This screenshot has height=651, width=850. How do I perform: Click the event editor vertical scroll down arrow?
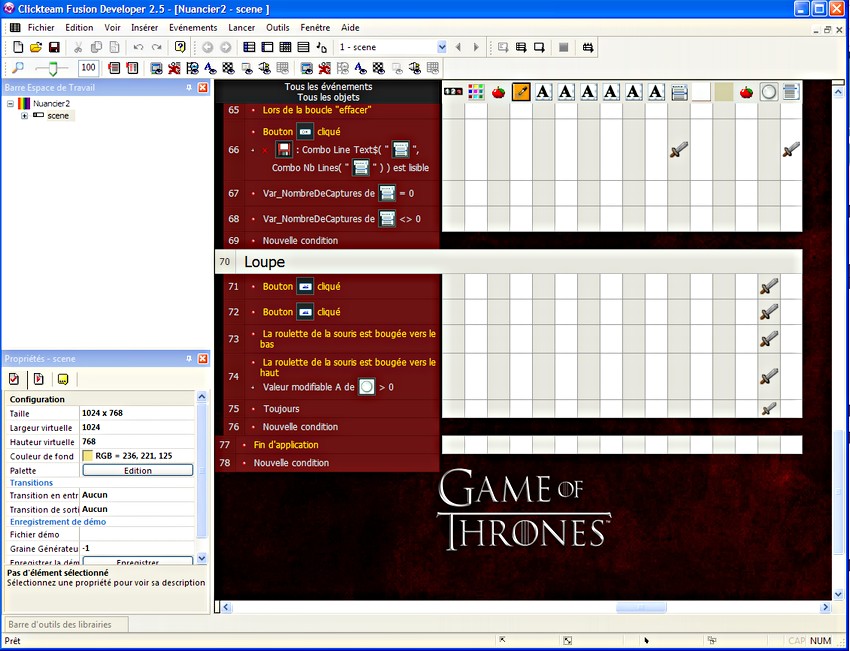tap(838, 595)
